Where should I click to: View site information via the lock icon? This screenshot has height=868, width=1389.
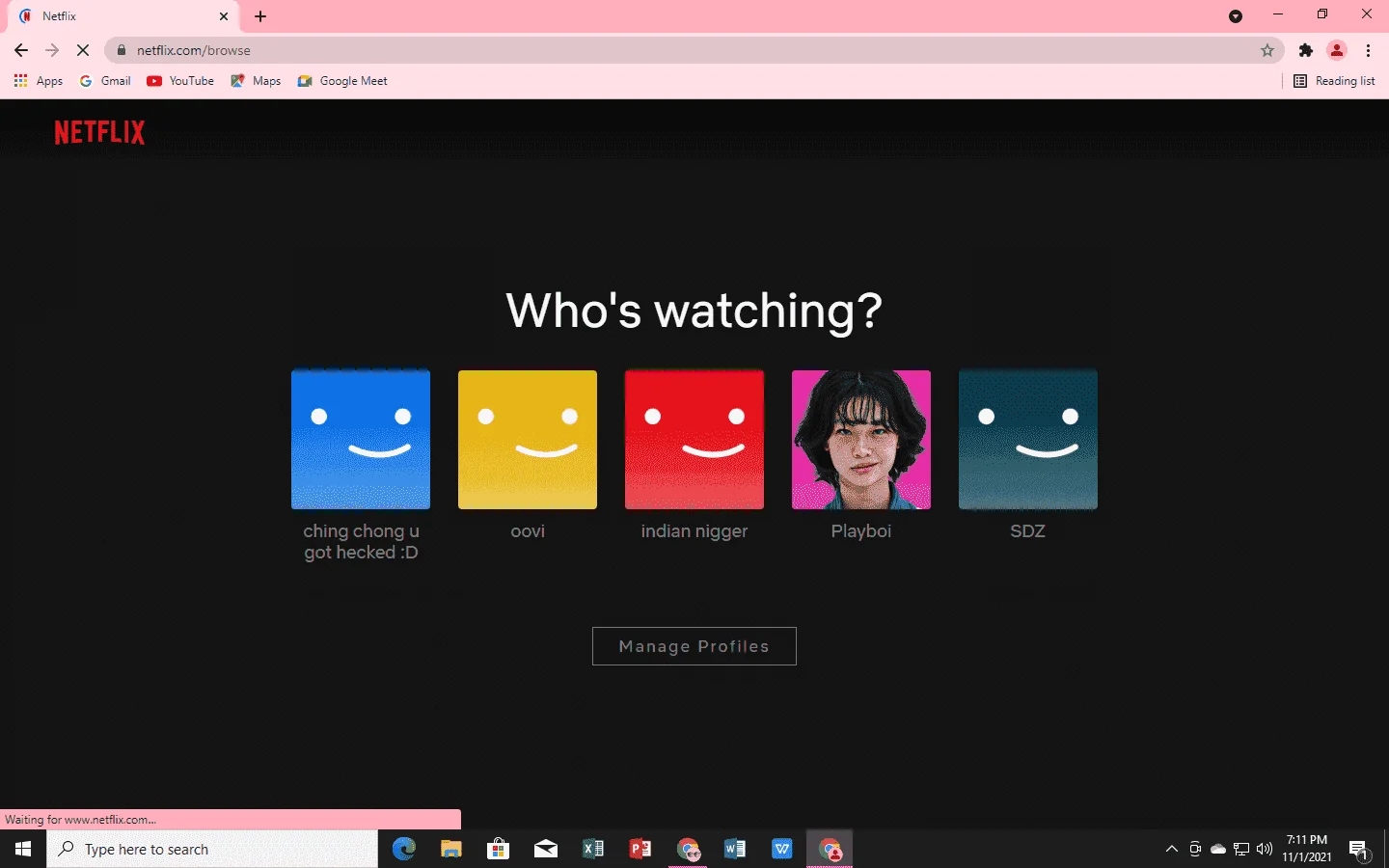tap(122, 50)
